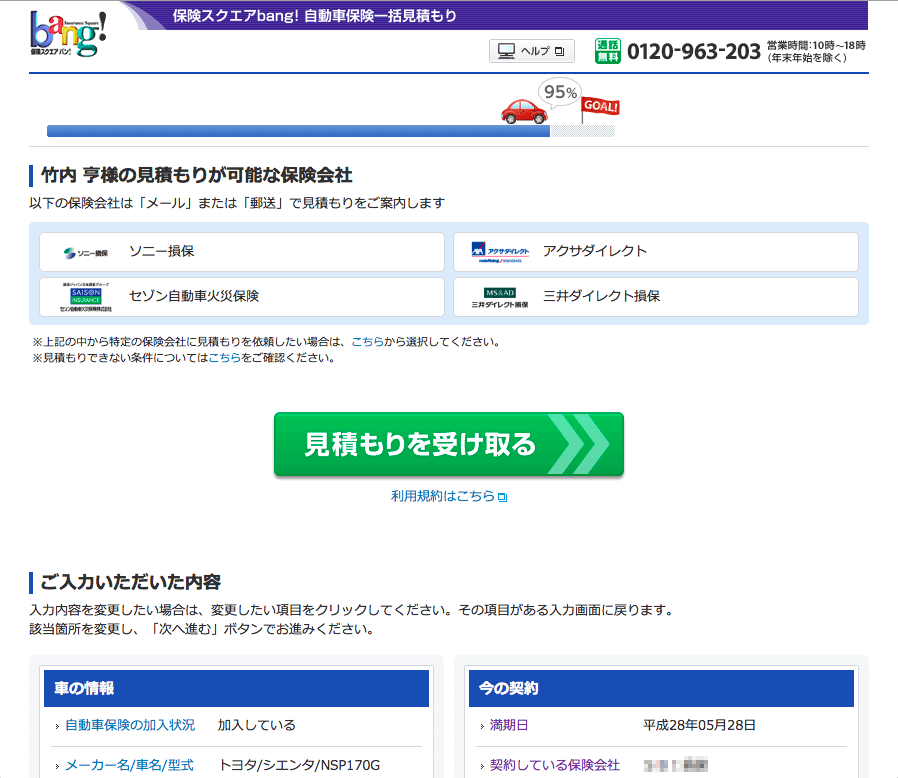
Task: Click the 平成28年05月28日 value
Action: coord(699,725)
